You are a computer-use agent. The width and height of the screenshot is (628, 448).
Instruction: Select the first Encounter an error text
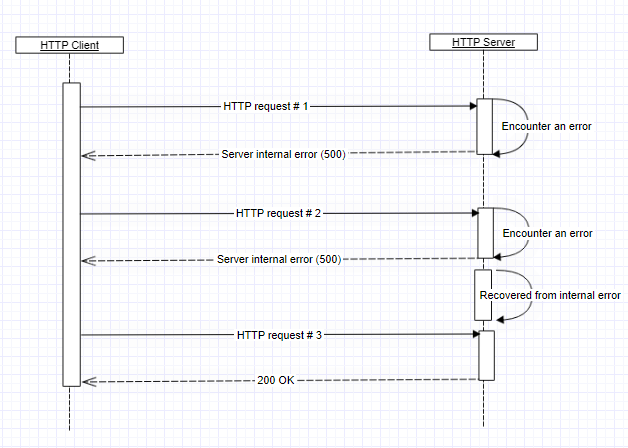546,126
